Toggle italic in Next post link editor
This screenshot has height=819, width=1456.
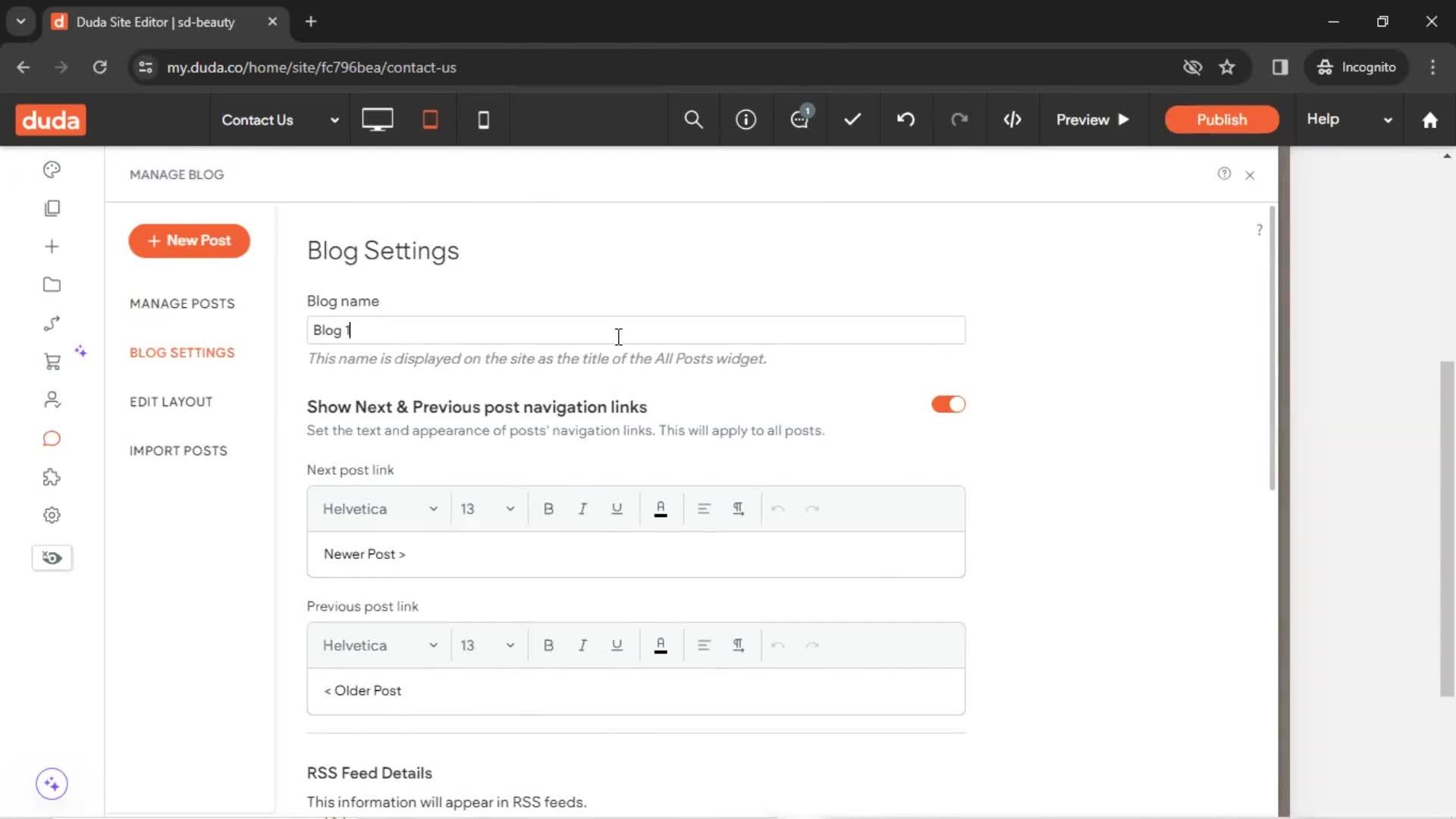[582, 509]
